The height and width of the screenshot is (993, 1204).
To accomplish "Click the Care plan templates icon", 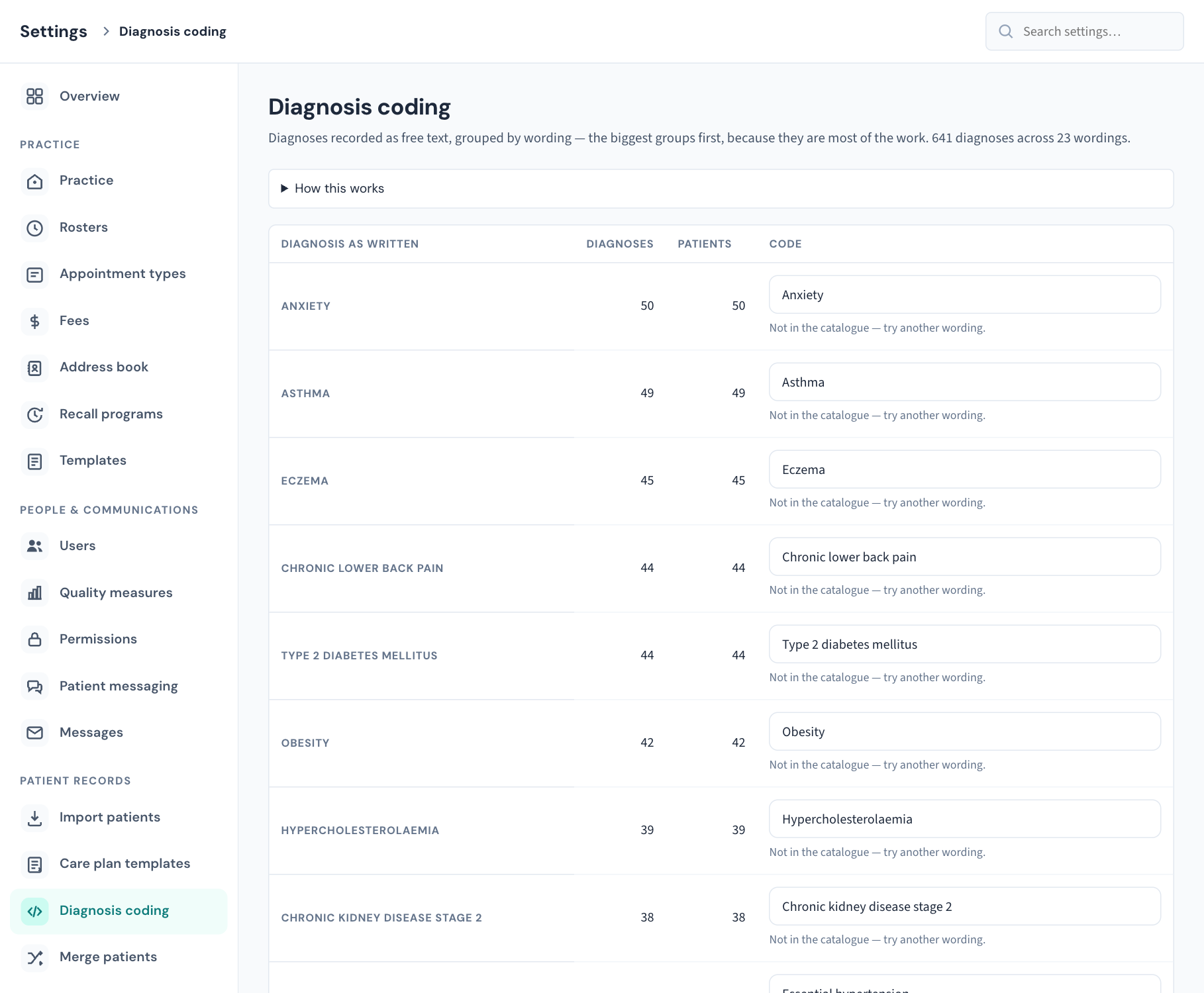I will [34, 864].
